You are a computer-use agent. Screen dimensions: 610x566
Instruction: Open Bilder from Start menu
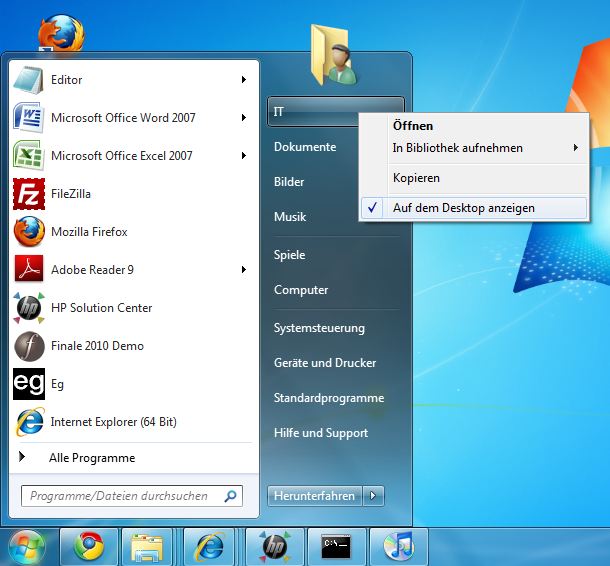(289, 182)
